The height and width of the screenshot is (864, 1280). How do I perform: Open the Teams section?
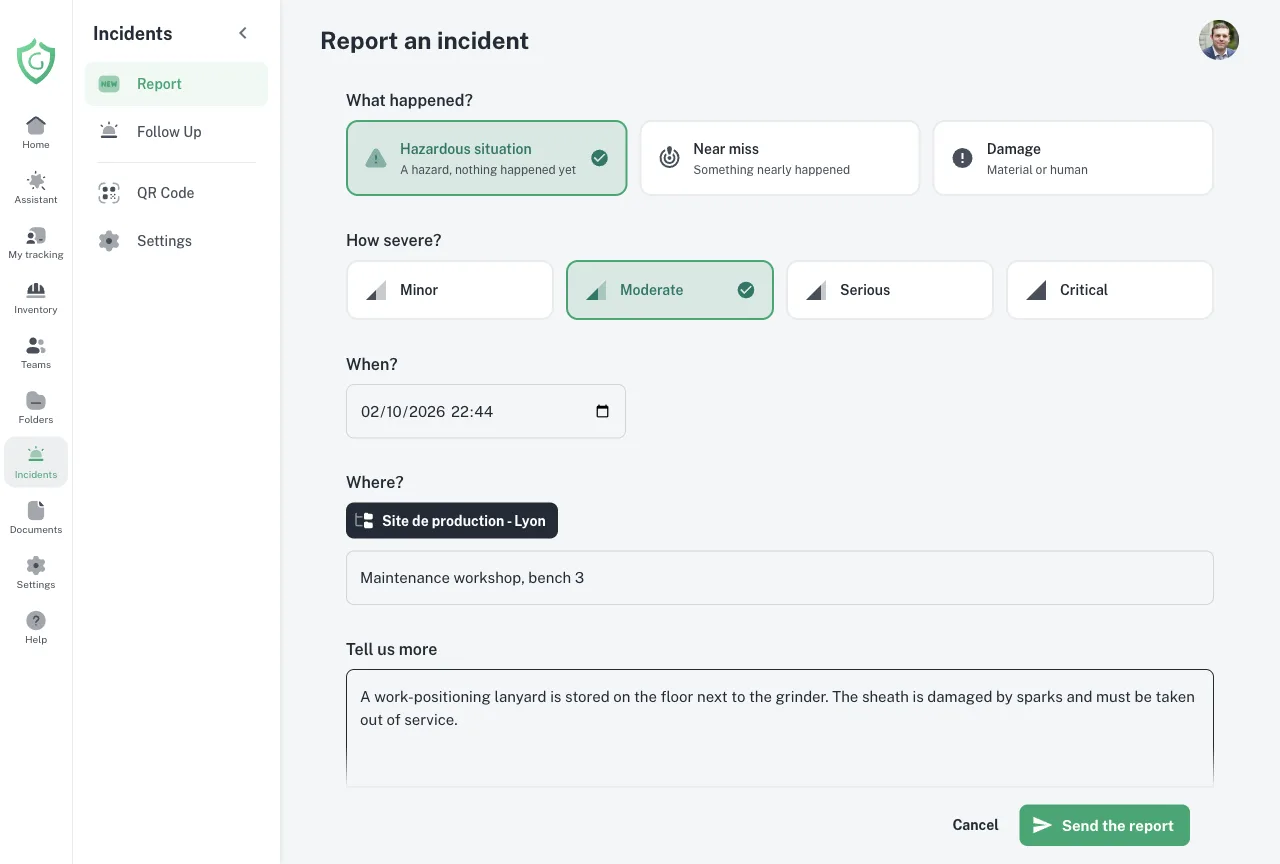[36, 352]
